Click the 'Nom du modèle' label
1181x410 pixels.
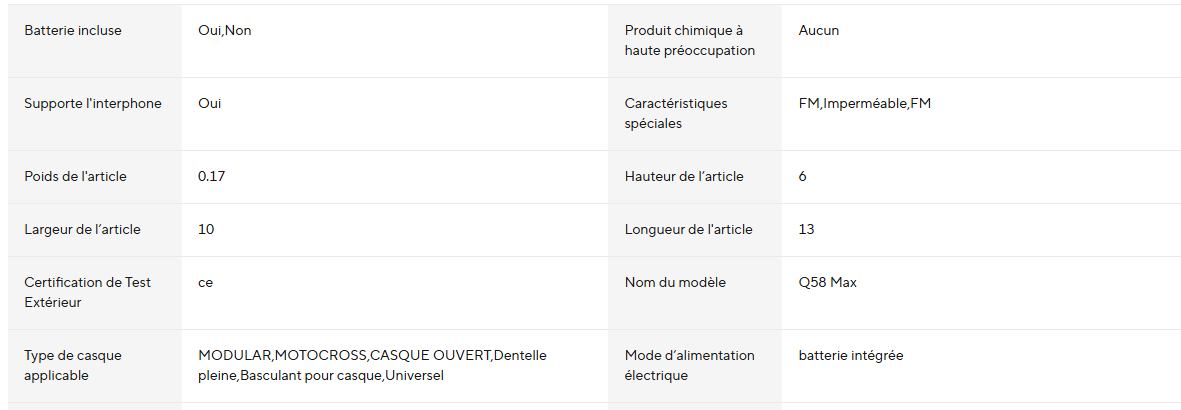(x=675, y=283)
